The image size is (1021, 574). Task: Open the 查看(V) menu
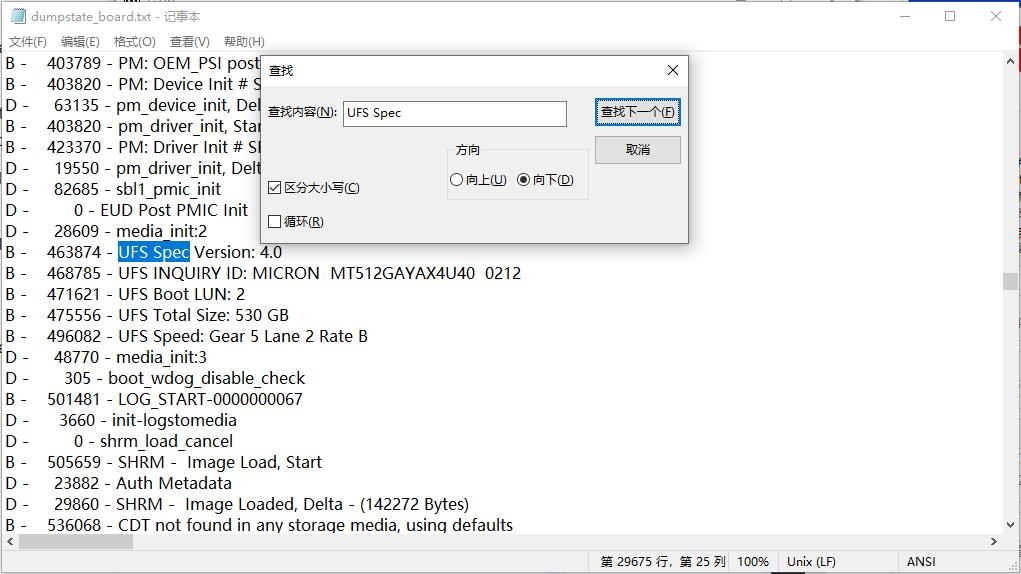(x=189, y=42)
